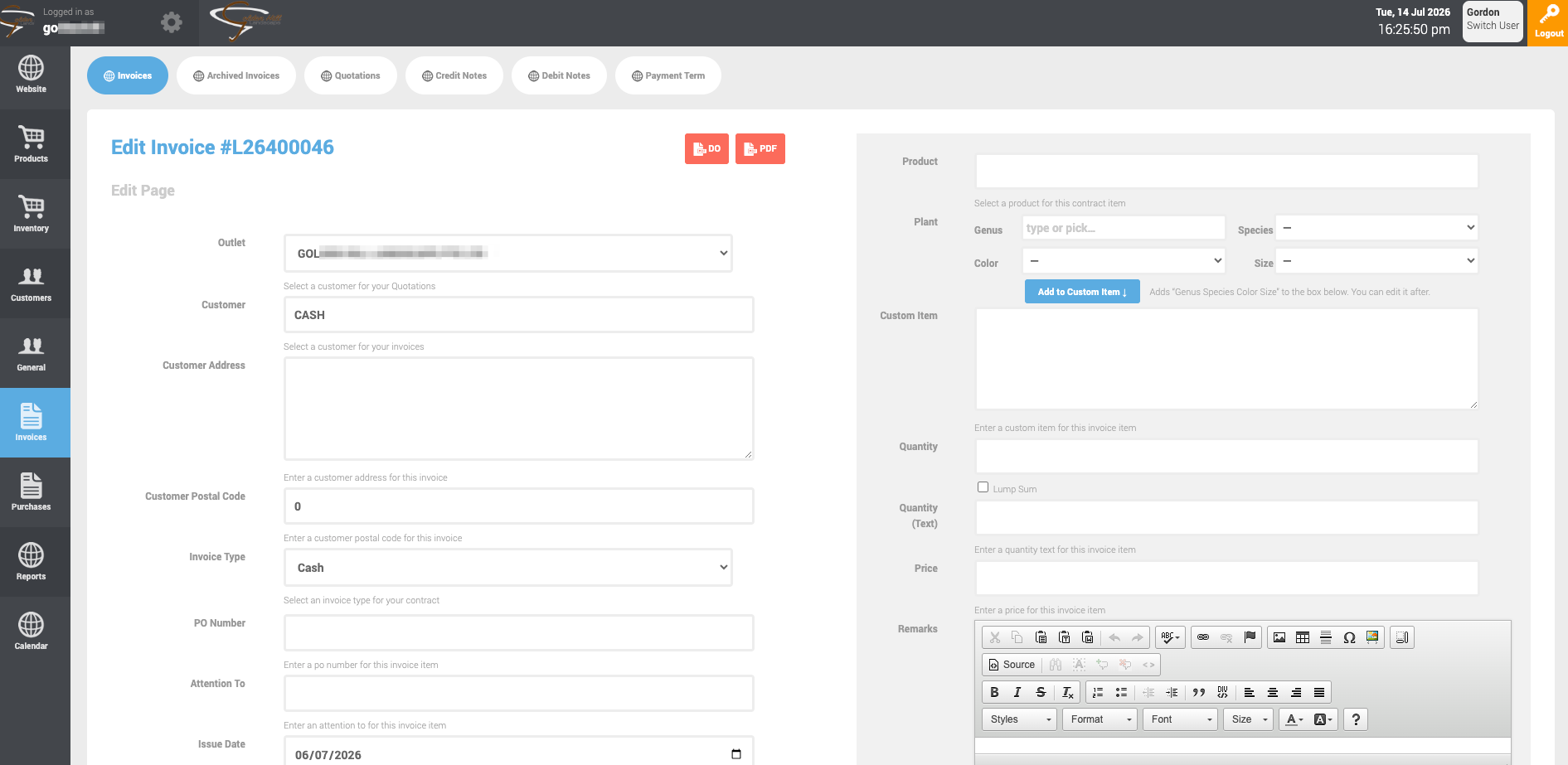Show blocks in Remarks editor

1402,637
